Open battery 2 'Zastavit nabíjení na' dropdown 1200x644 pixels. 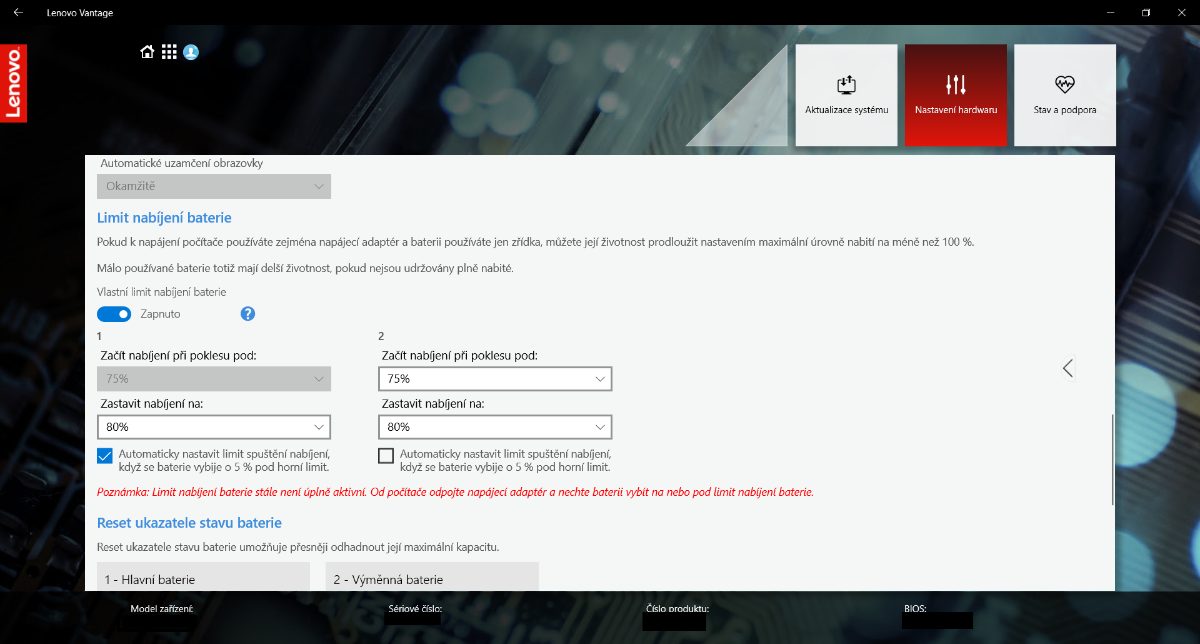pyautogui.click(x=495, y=427)
